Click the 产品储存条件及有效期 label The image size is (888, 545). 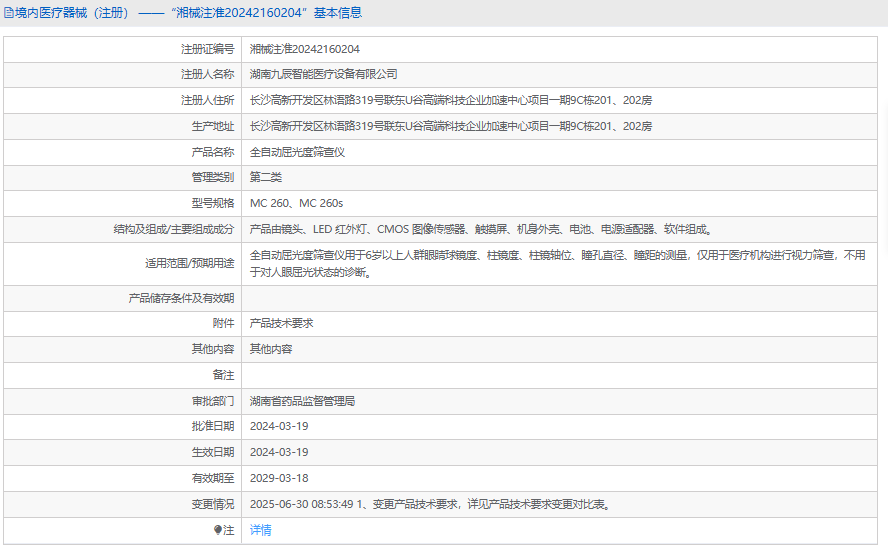click(x=181, y=298)
